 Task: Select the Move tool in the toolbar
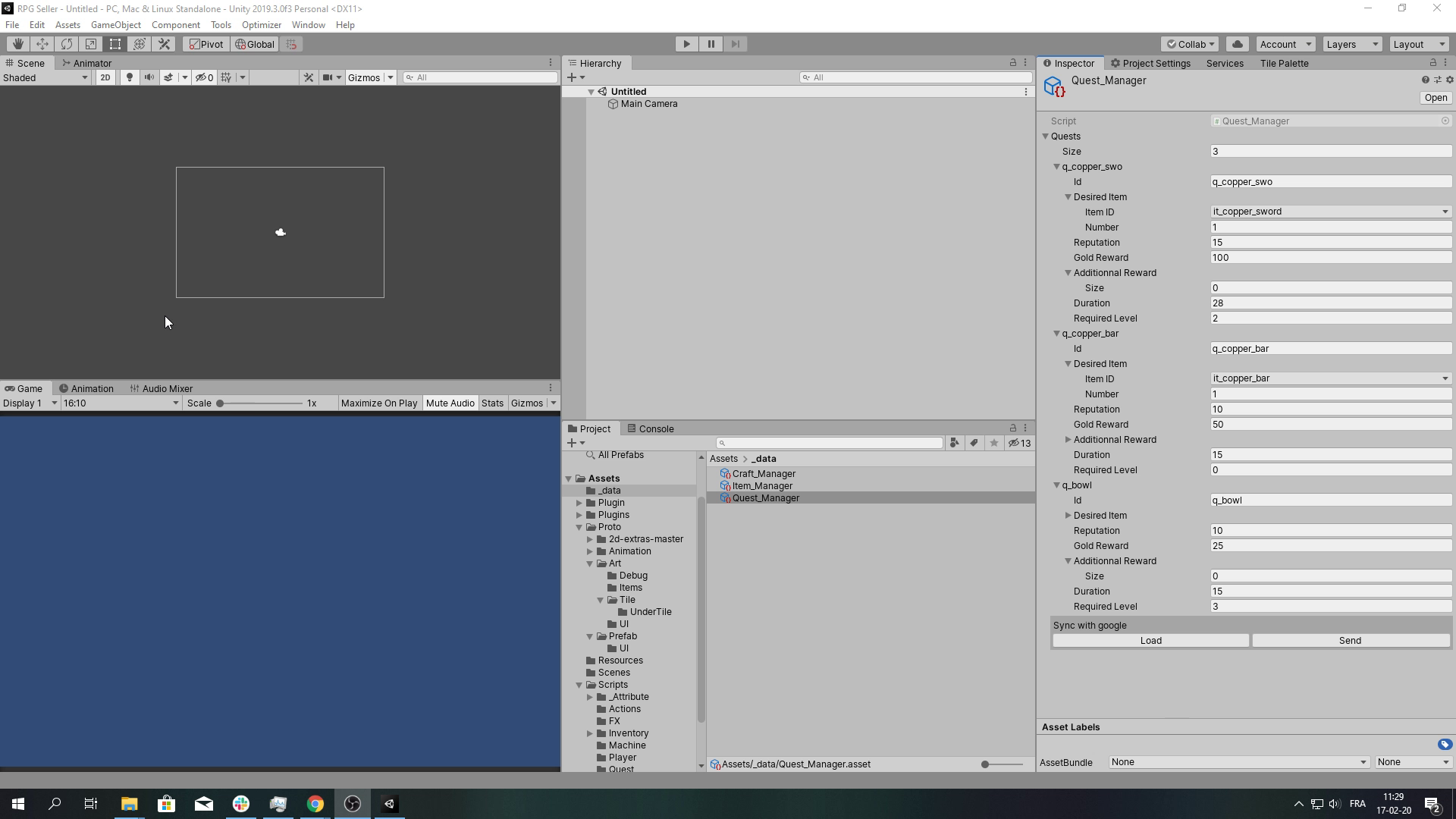(42, 44)
